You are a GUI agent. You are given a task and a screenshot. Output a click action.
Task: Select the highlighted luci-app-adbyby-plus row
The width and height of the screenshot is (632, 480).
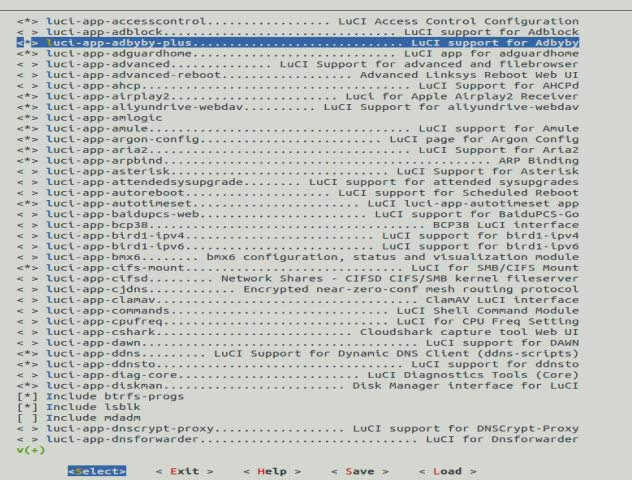[x=298, y=43]
